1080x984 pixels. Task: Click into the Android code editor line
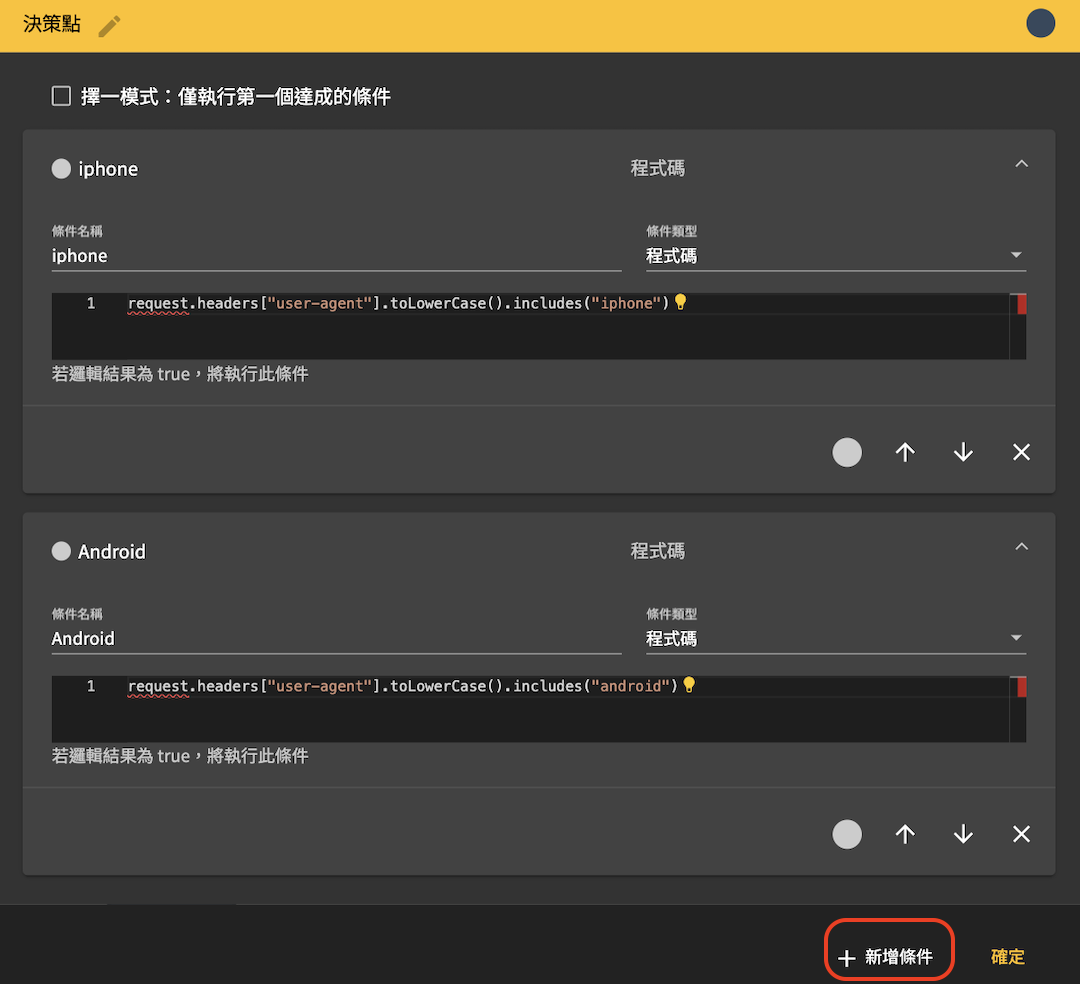coord(403,686)
